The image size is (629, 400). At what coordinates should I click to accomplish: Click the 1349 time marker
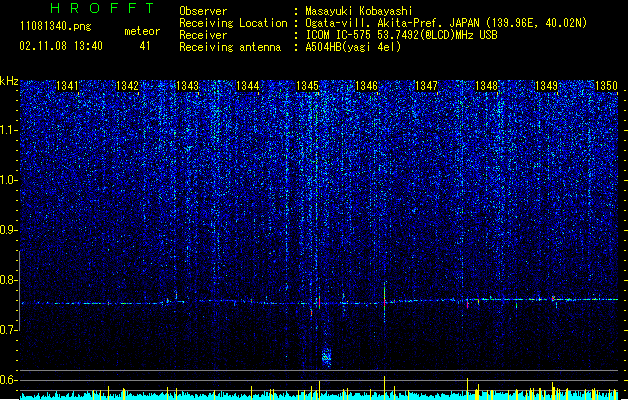(x=546, y=86)
